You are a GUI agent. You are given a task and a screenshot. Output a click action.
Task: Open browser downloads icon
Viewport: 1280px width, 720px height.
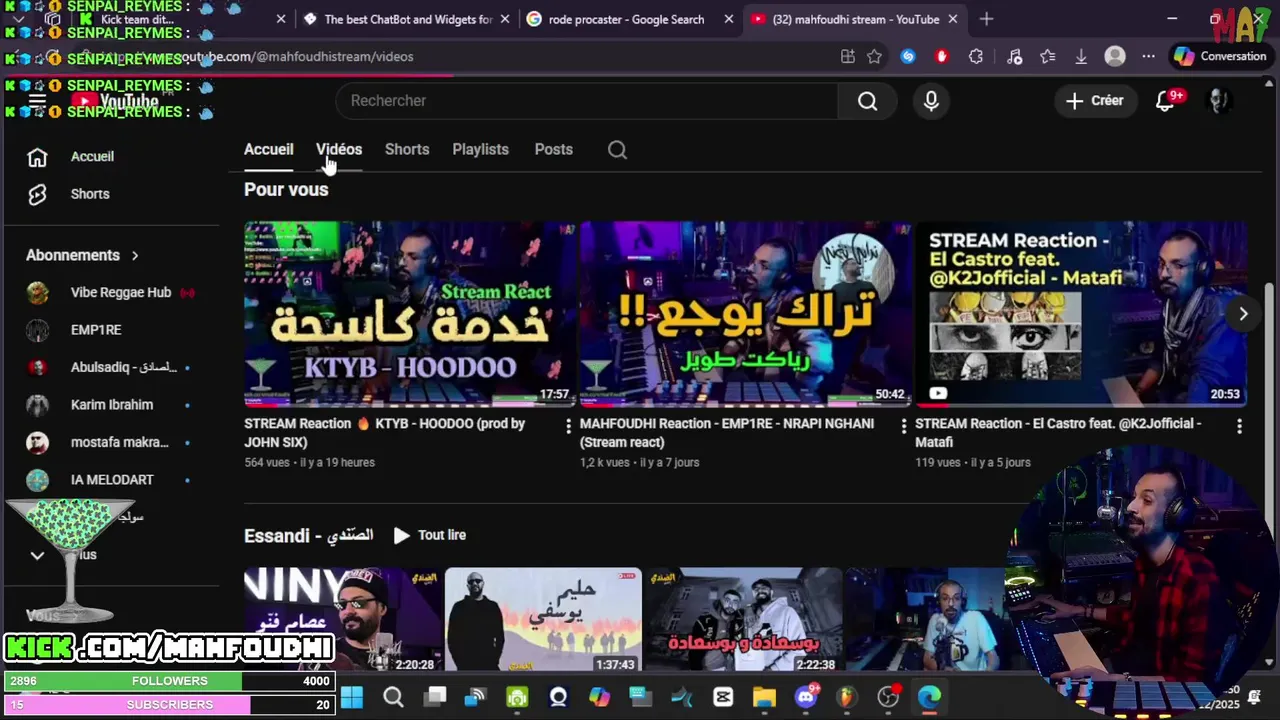tap(1081, 57)
